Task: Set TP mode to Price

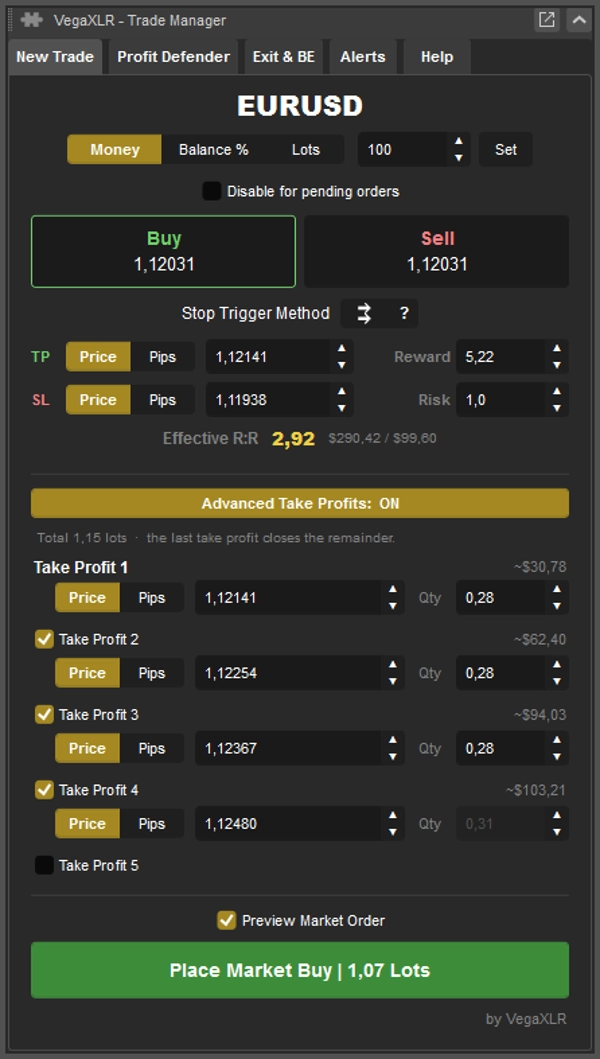Action: coord(98,357)
